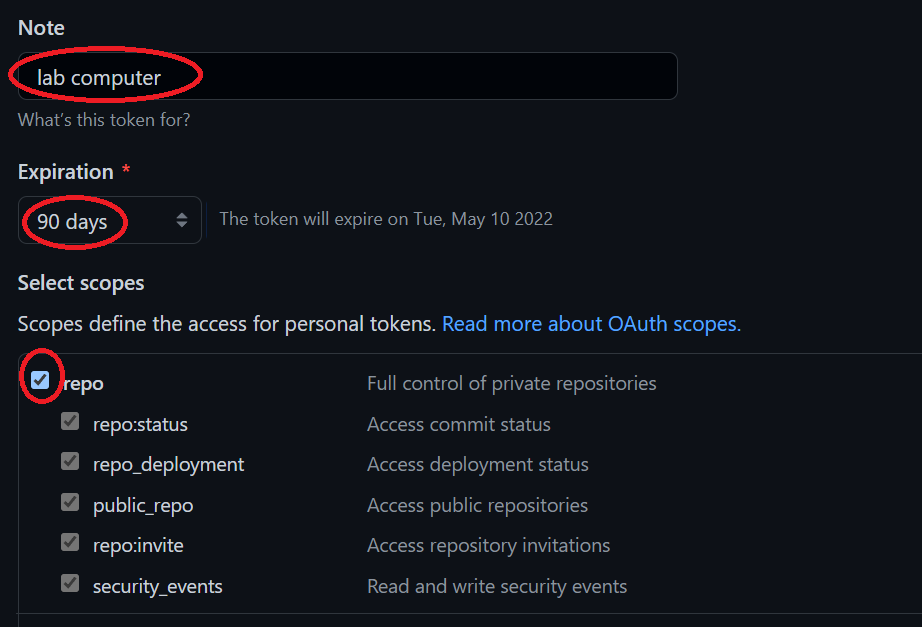The image size is (922, 627).
Task: Toggle the repo_deployment checkbox
Action: click(70, 461)
